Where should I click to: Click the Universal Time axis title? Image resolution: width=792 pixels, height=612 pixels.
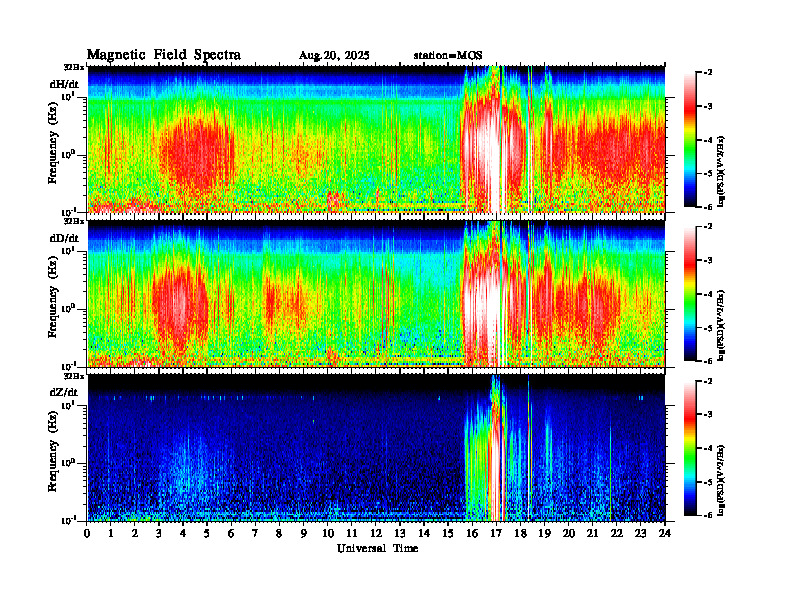(x=377, y=548)
